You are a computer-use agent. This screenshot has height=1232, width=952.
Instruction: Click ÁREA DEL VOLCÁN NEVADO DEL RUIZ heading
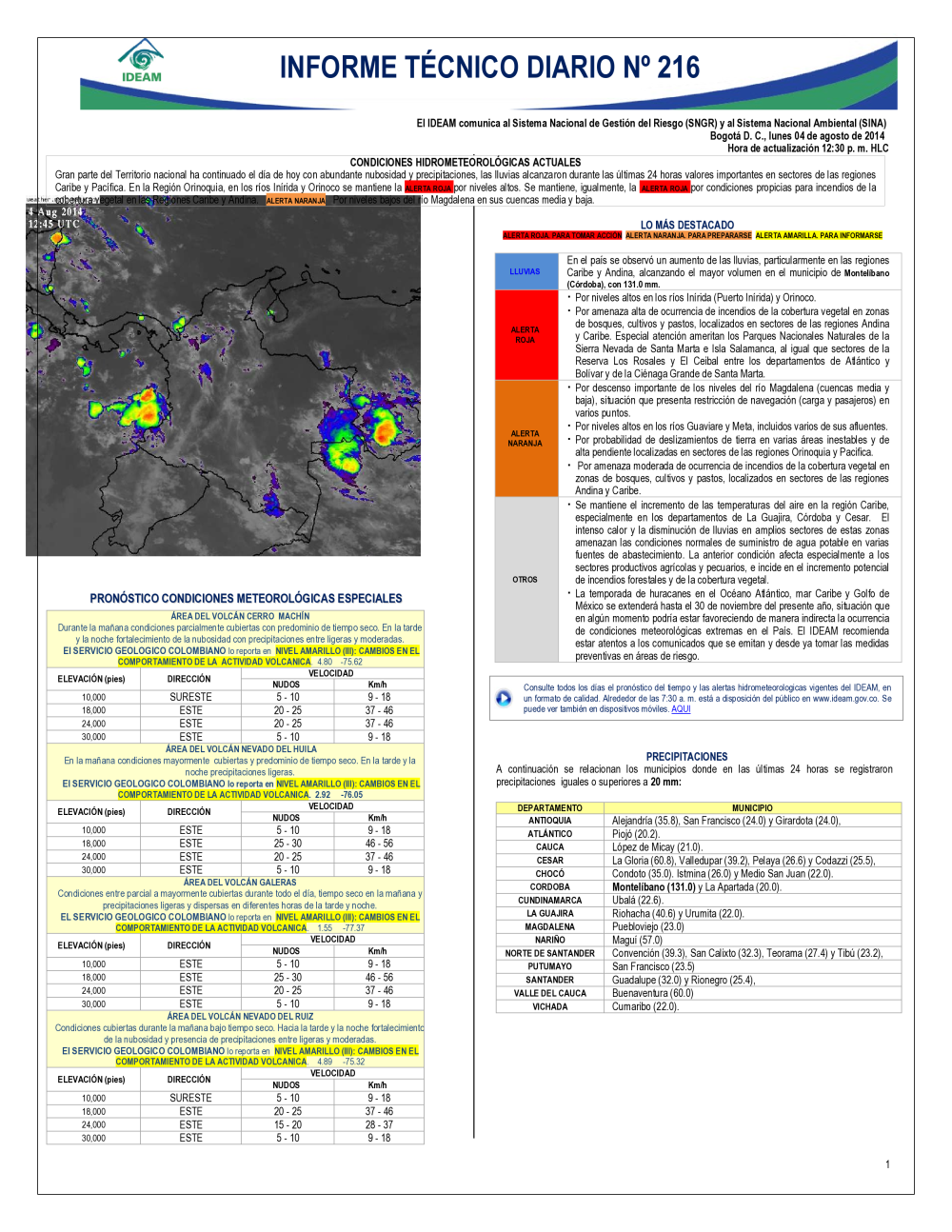pyautogui.click(x=240, y=1017)
